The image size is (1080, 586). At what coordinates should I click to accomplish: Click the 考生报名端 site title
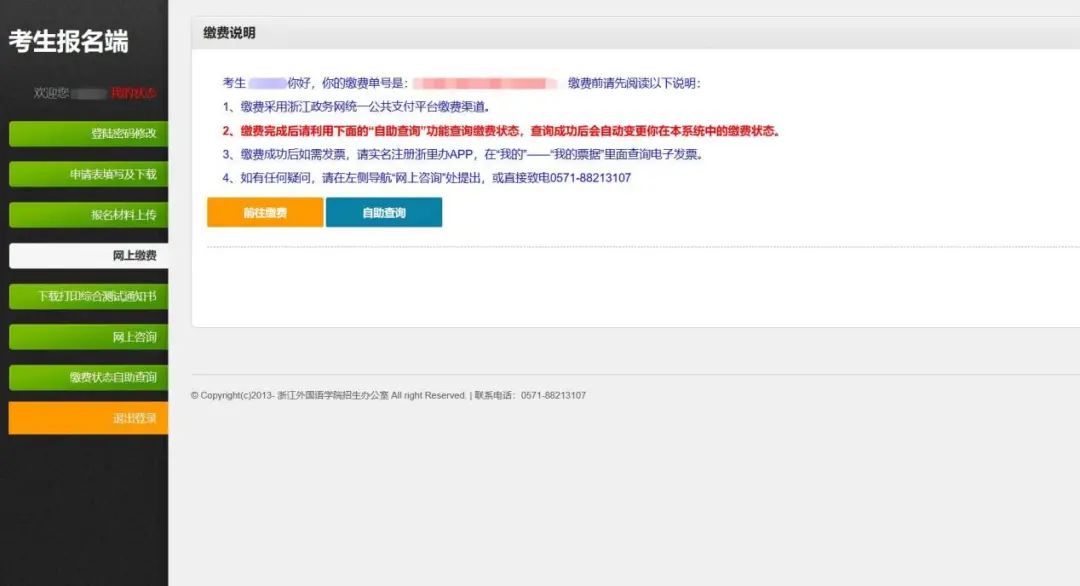point(69,42)
